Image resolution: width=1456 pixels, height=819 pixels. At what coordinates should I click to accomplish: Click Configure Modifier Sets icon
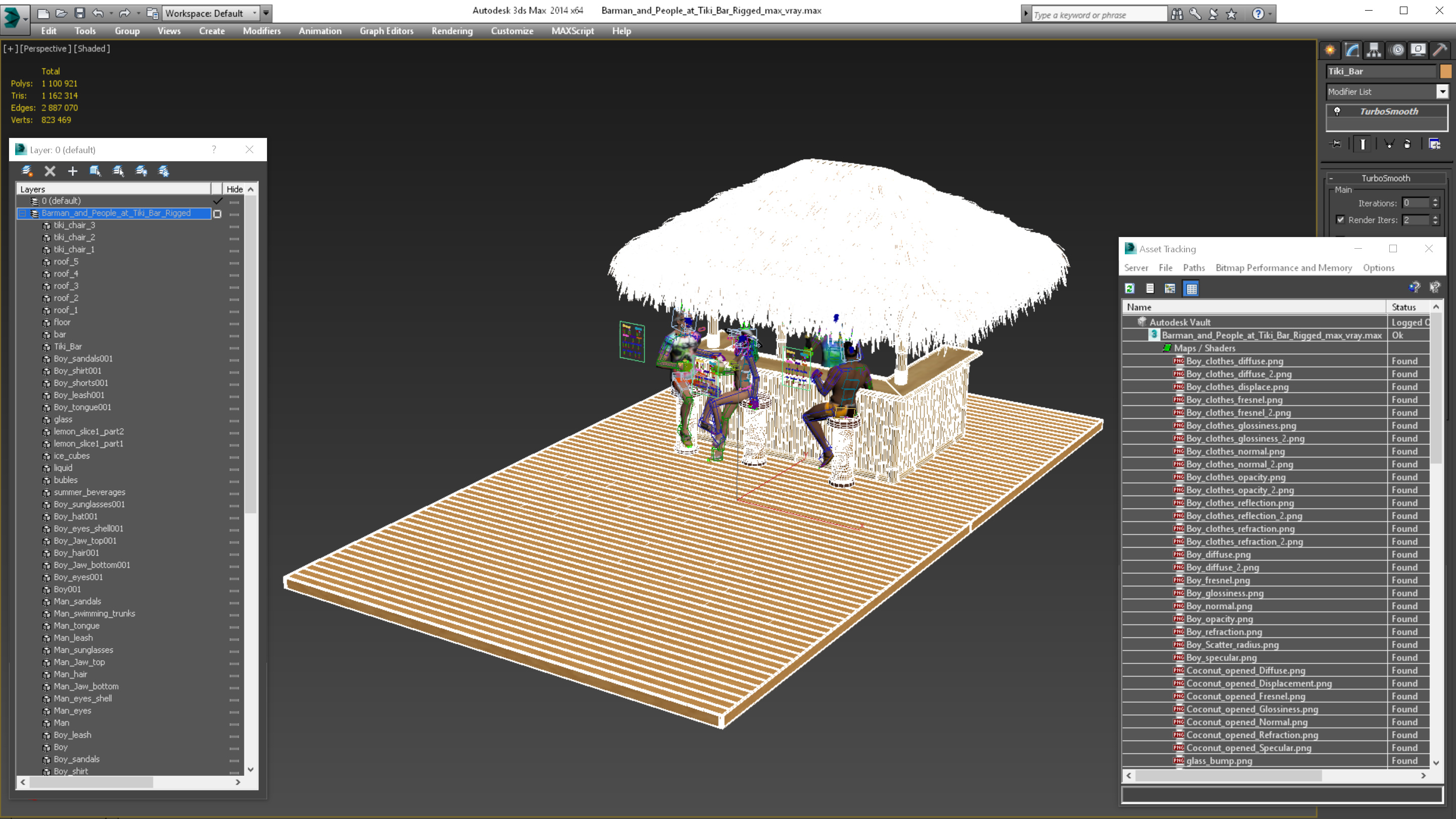point(1435,144)
